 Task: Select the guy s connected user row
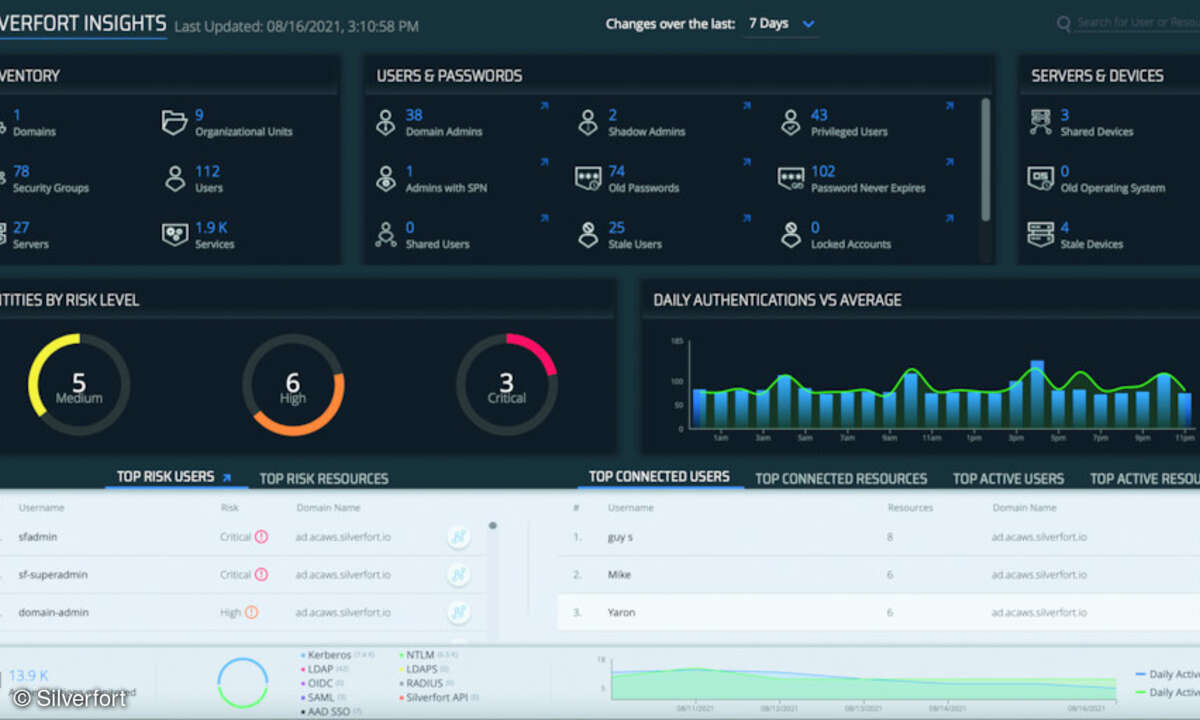click(x=878, y=537)
